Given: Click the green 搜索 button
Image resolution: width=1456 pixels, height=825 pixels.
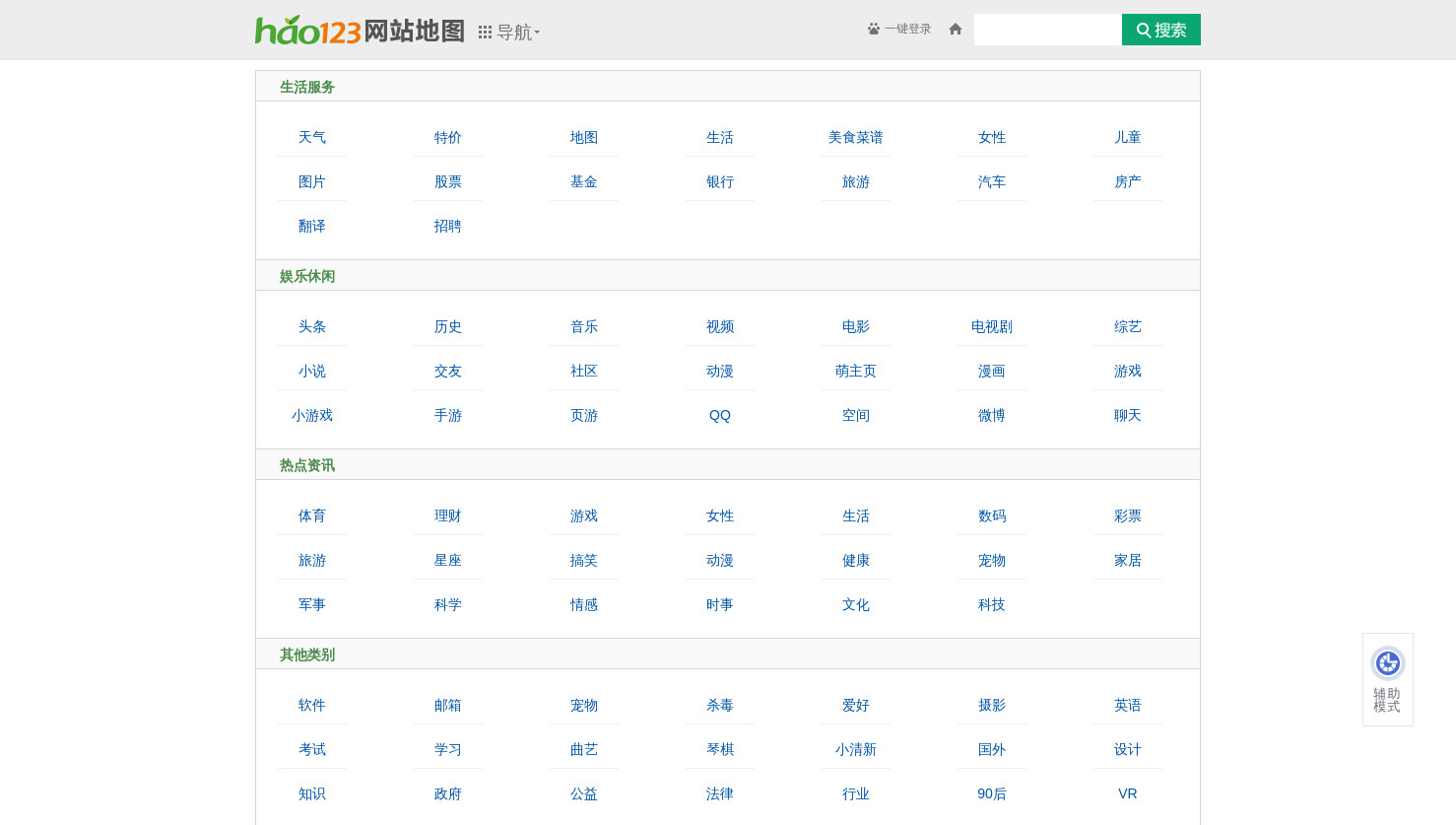Looking at the screenshot, I should 1161,30.
